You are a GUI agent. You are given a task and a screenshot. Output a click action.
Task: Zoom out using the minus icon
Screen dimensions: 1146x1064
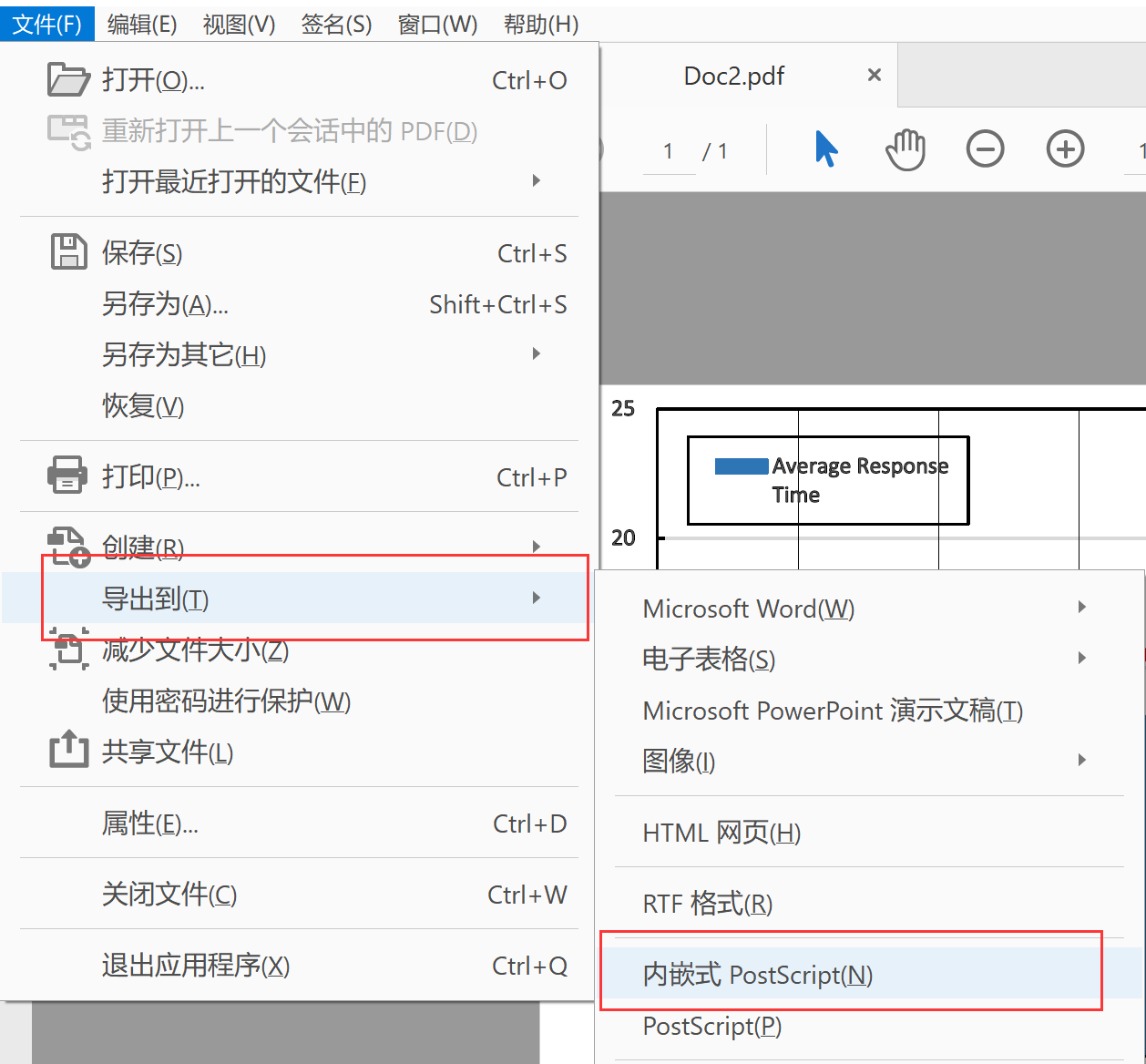(985, 148)
